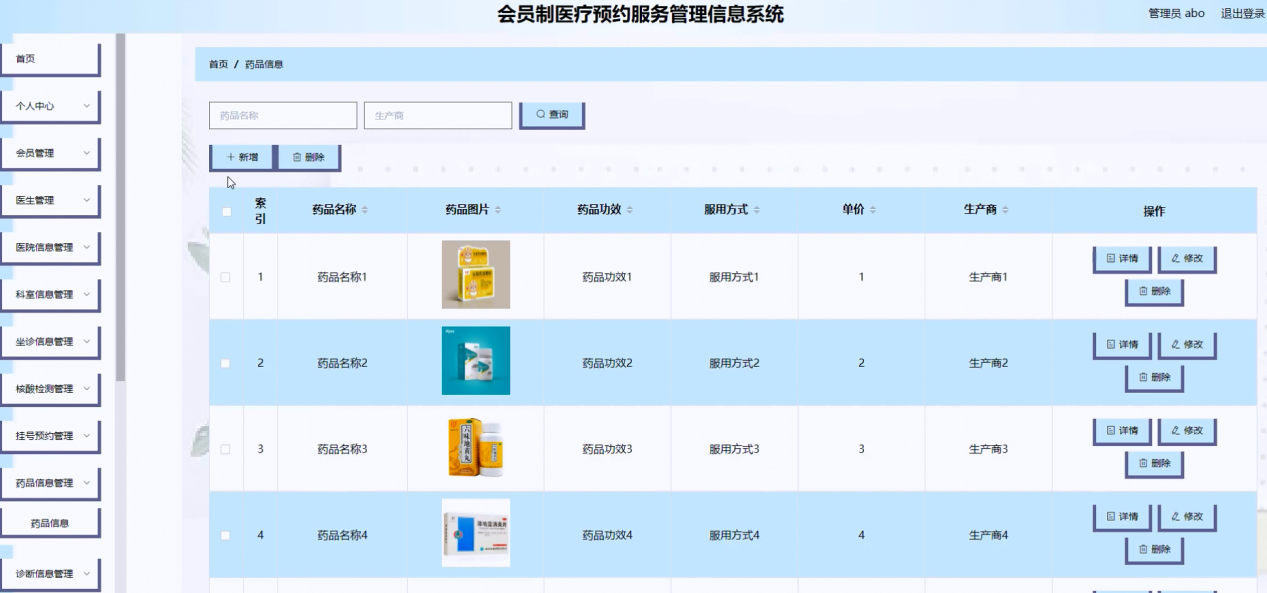Expand 科室信息管理 sidebar menu
The image size is (1267, 593).
[x=50, y=295]
